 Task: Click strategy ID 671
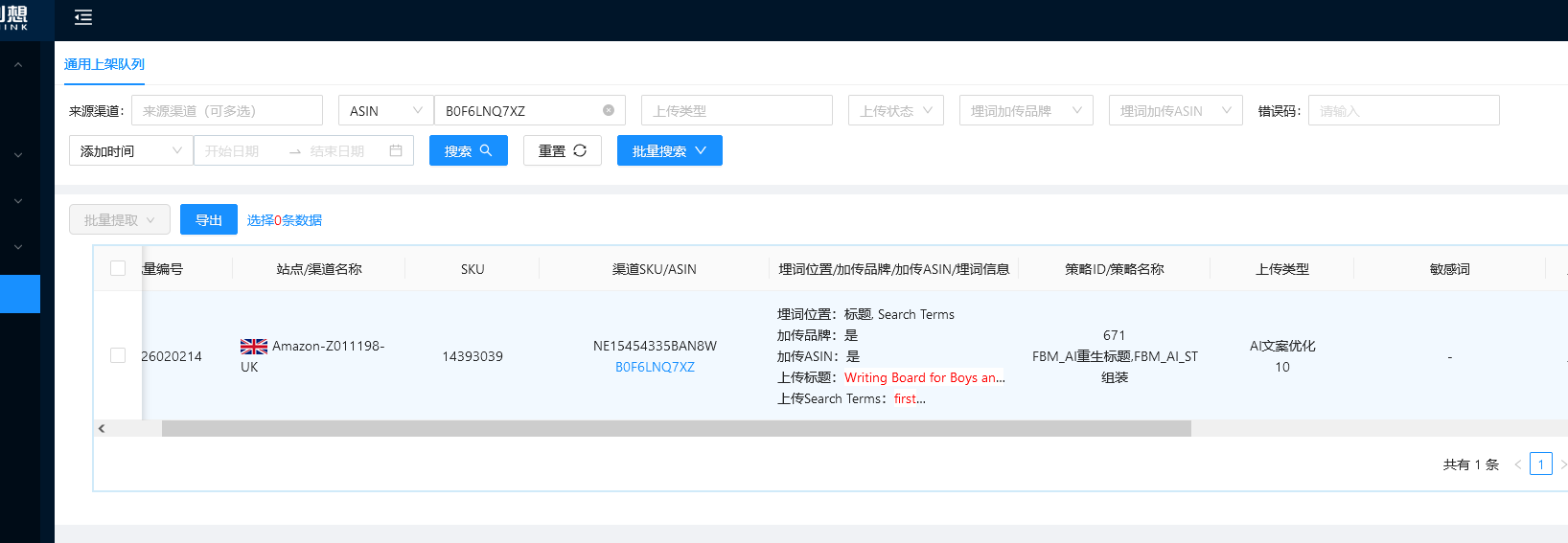[x=1115, y=335]
